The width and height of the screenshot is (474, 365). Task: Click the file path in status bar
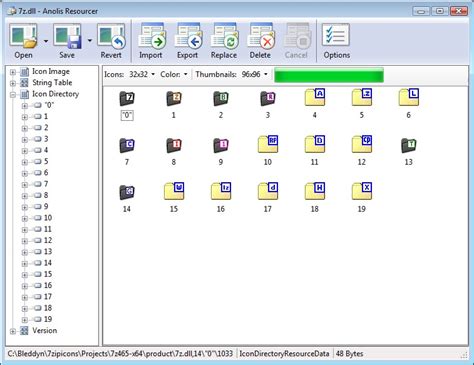click(120, 354)
